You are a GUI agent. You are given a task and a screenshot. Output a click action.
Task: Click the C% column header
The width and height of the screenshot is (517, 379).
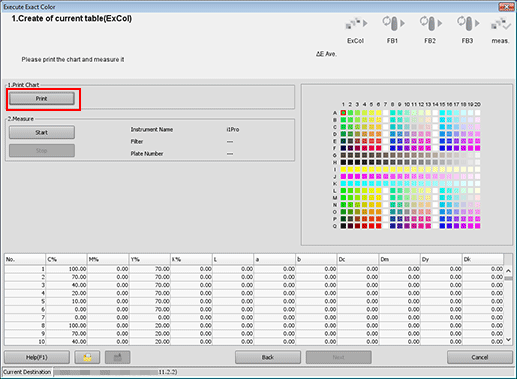[66, 259]
